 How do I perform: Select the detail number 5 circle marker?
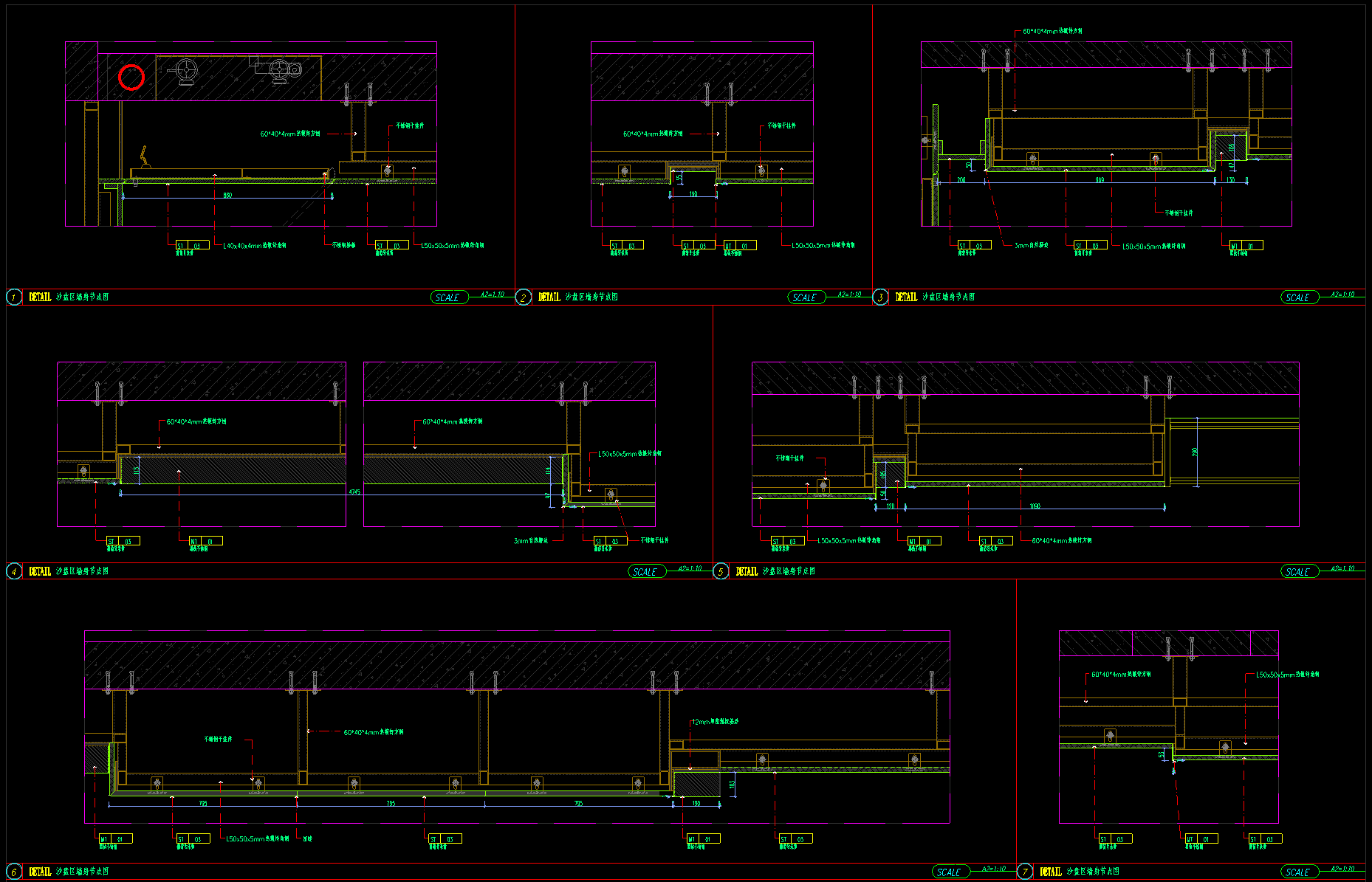(x=721, y=571)
